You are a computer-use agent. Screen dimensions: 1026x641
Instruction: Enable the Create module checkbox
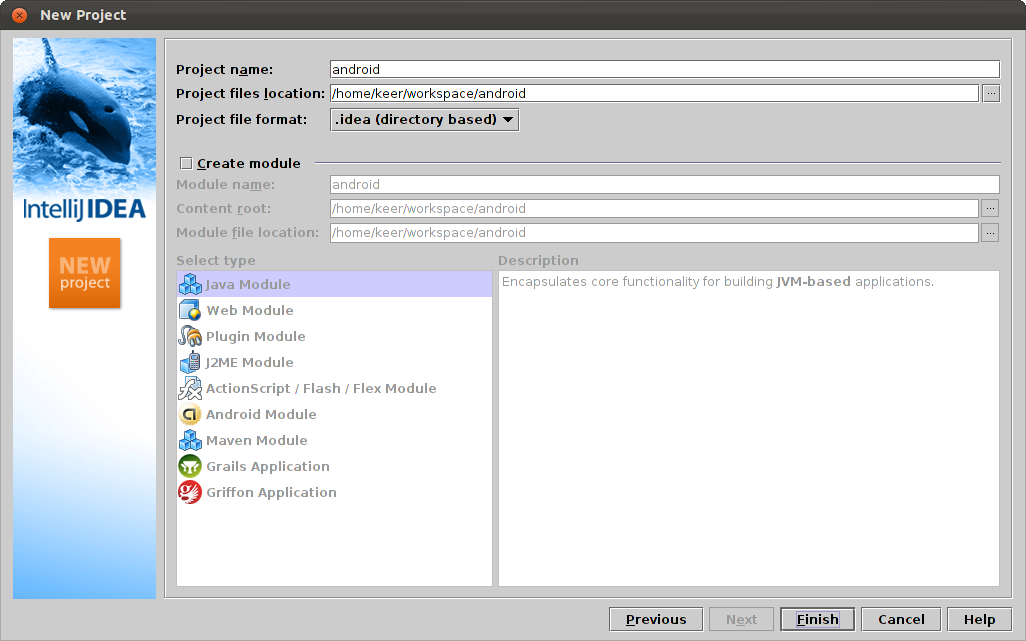(x=185, y=162)
